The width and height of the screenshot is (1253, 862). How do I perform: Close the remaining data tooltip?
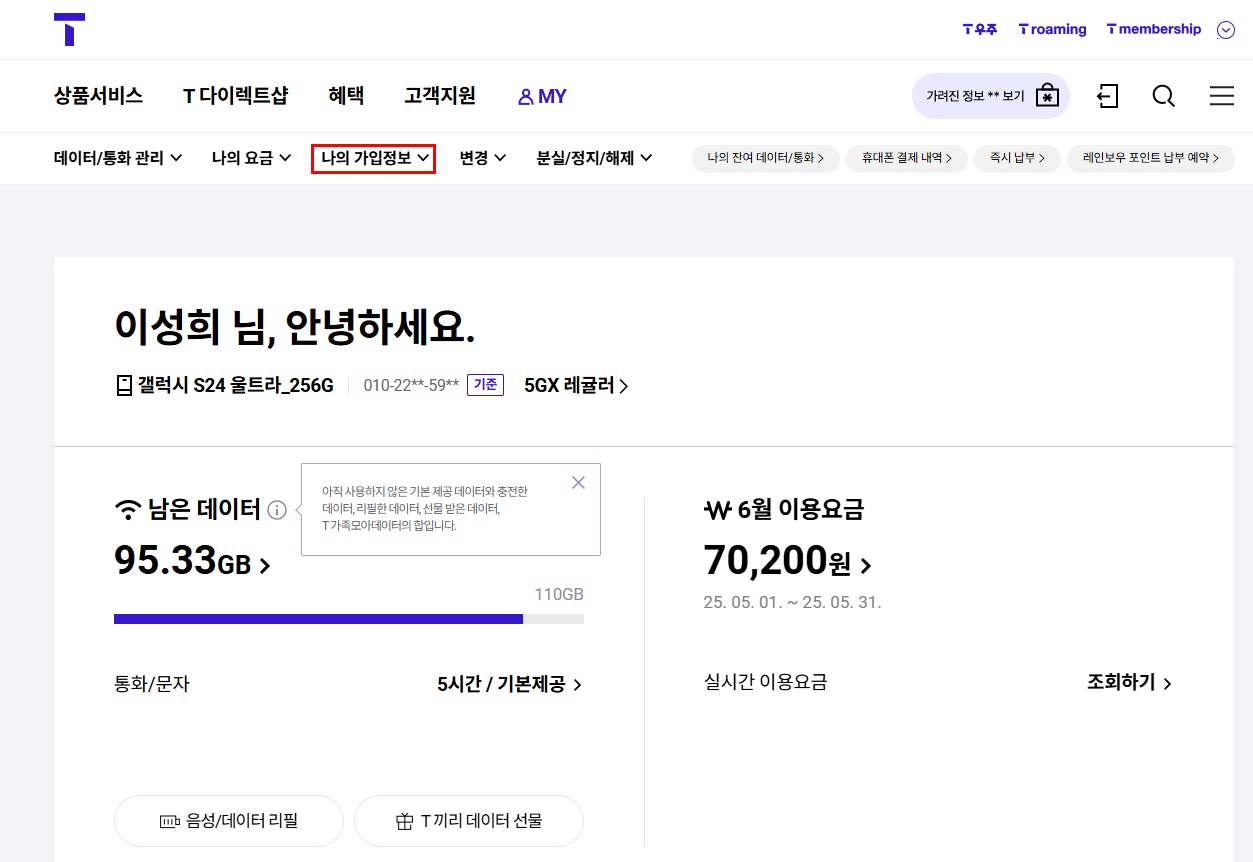[x=578, y=482]
